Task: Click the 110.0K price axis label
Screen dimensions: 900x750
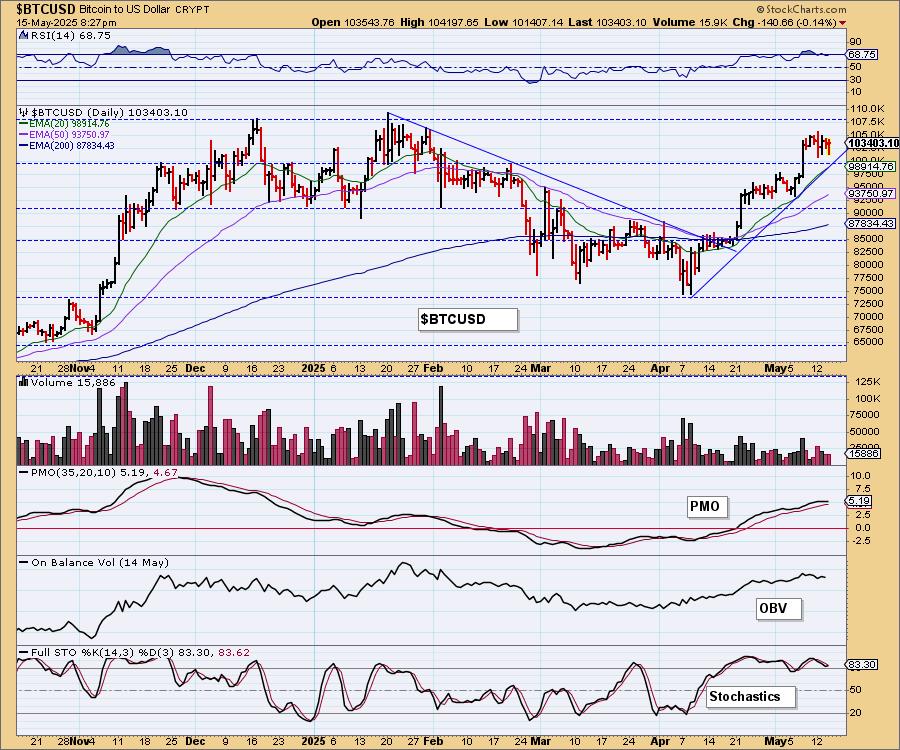Action: (867, 108)
